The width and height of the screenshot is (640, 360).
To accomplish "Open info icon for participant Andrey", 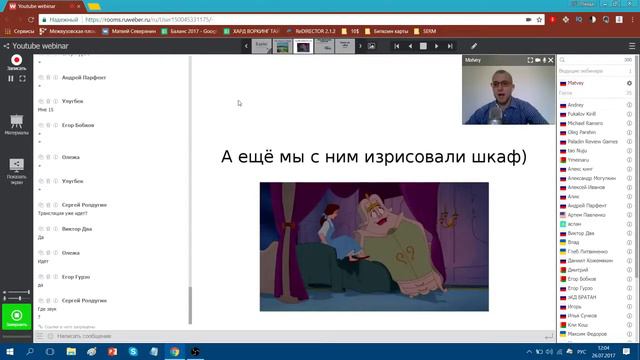I will pyautogui.click(x=629, y=105).
